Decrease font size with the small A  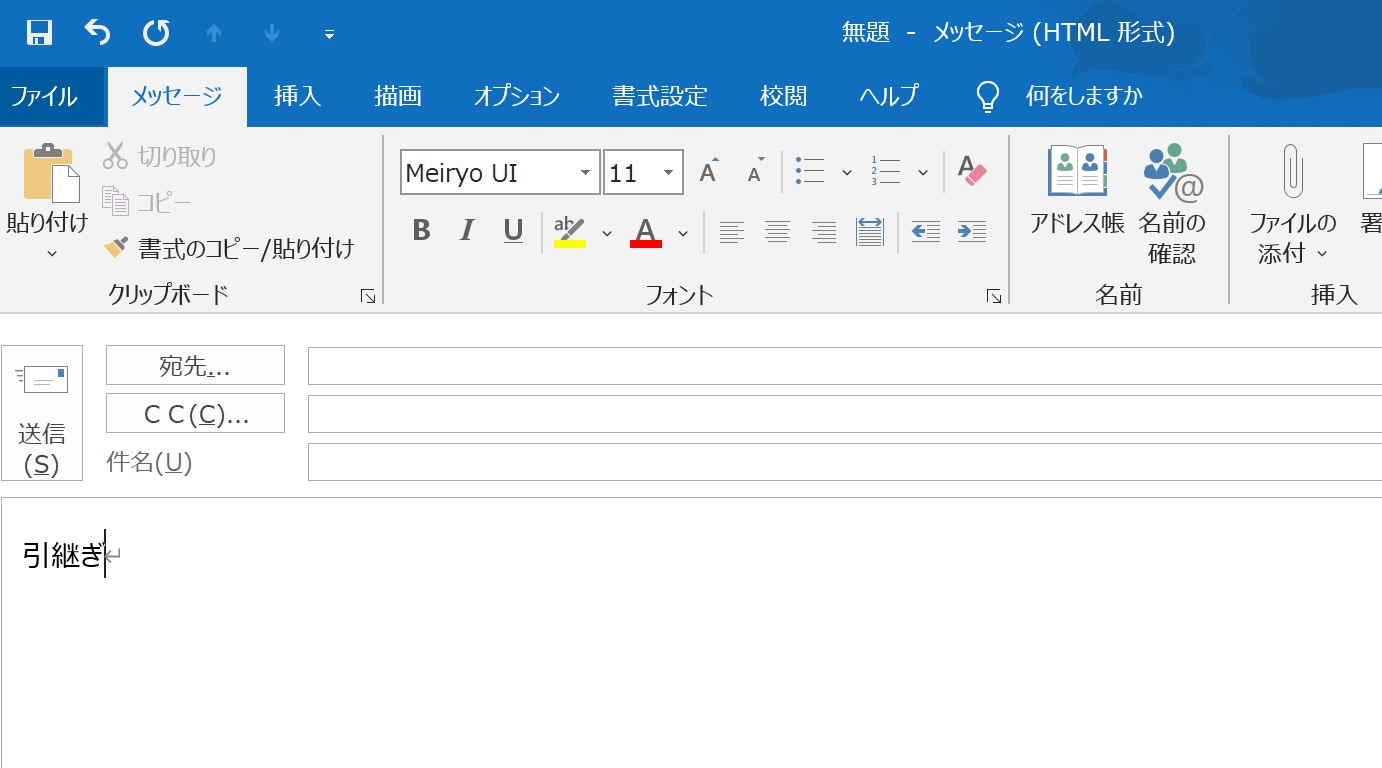tap(756, 171)
